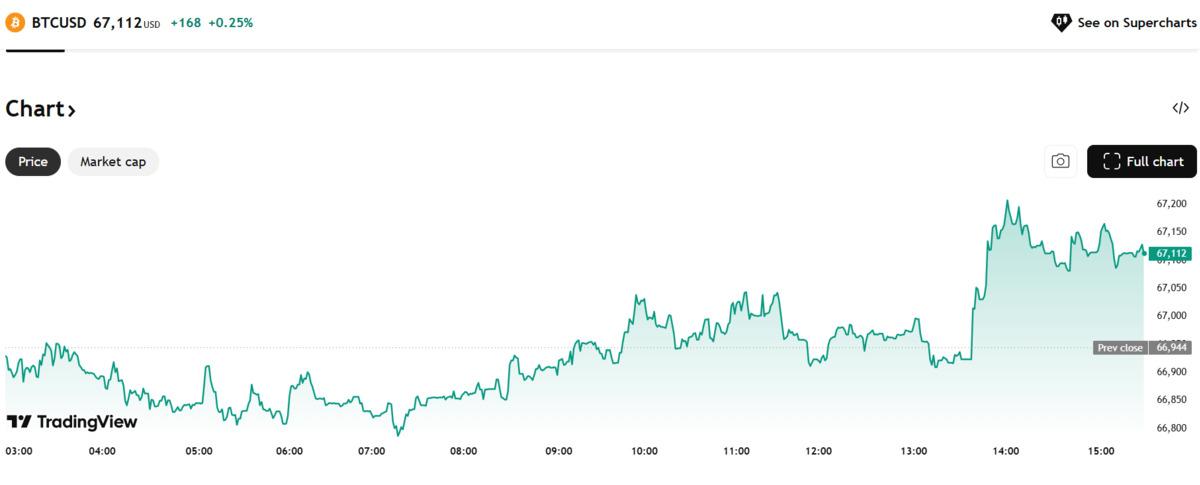Click the 66,944 previous close value
The width and height of the screenshot is (1200, 485).
pyautogui.click(x=1171, y=347)
